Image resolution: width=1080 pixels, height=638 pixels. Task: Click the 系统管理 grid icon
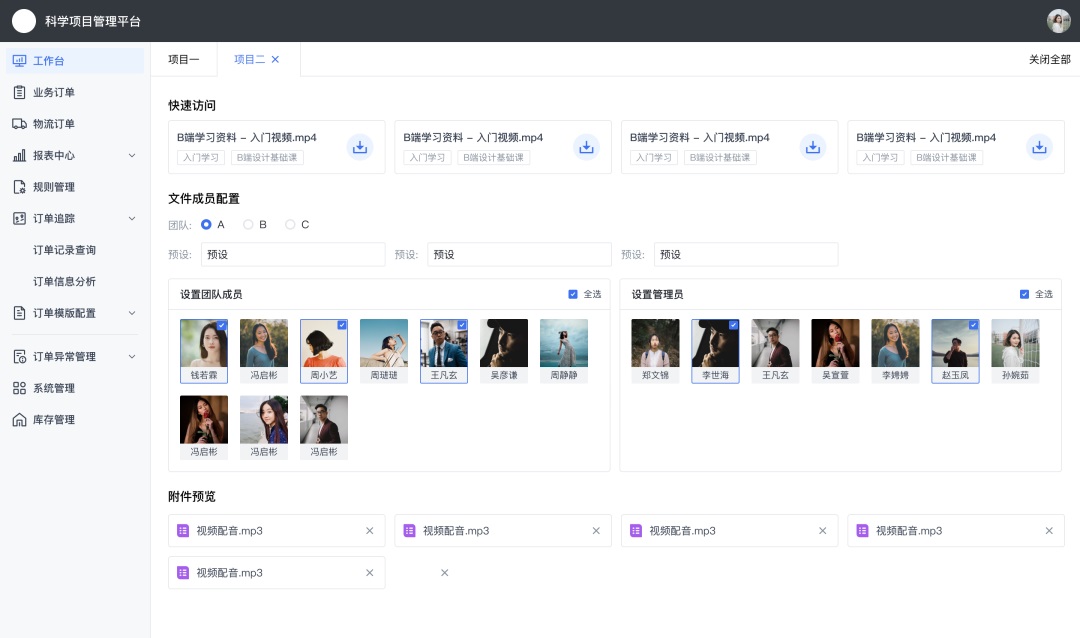(19, 388)
